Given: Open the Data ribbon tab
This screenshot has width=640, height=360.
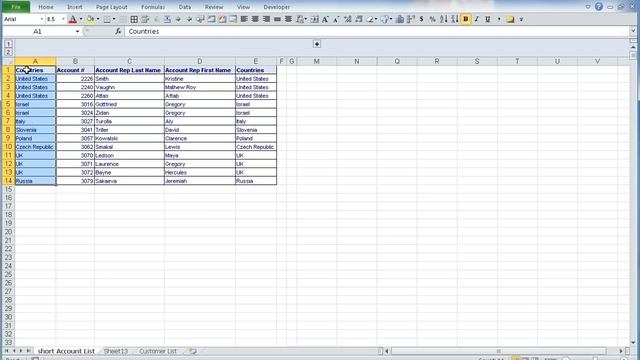Looking at the screenshot, I should [x=184, y=7].
